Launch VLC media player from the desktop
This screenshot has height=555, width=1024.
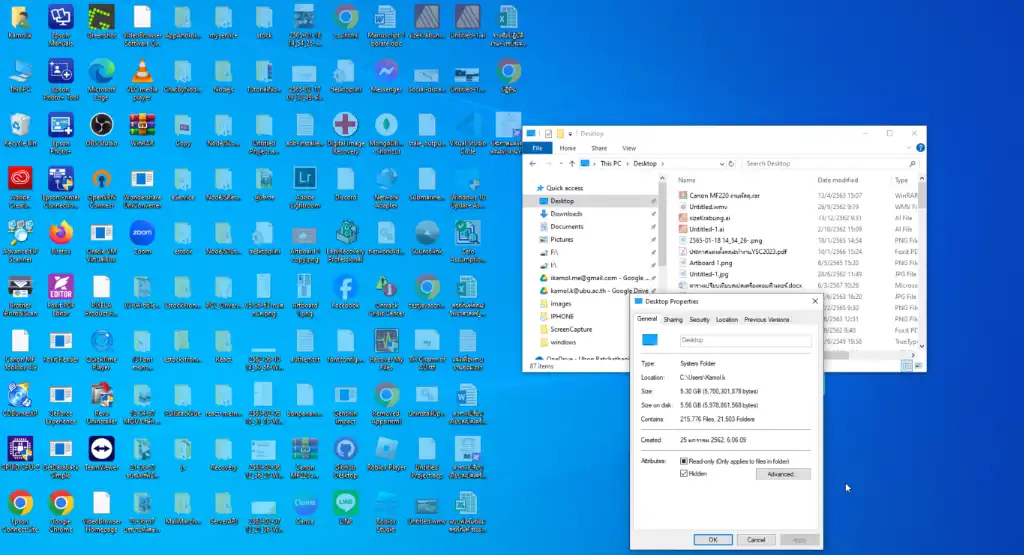(x=142, y=80)
